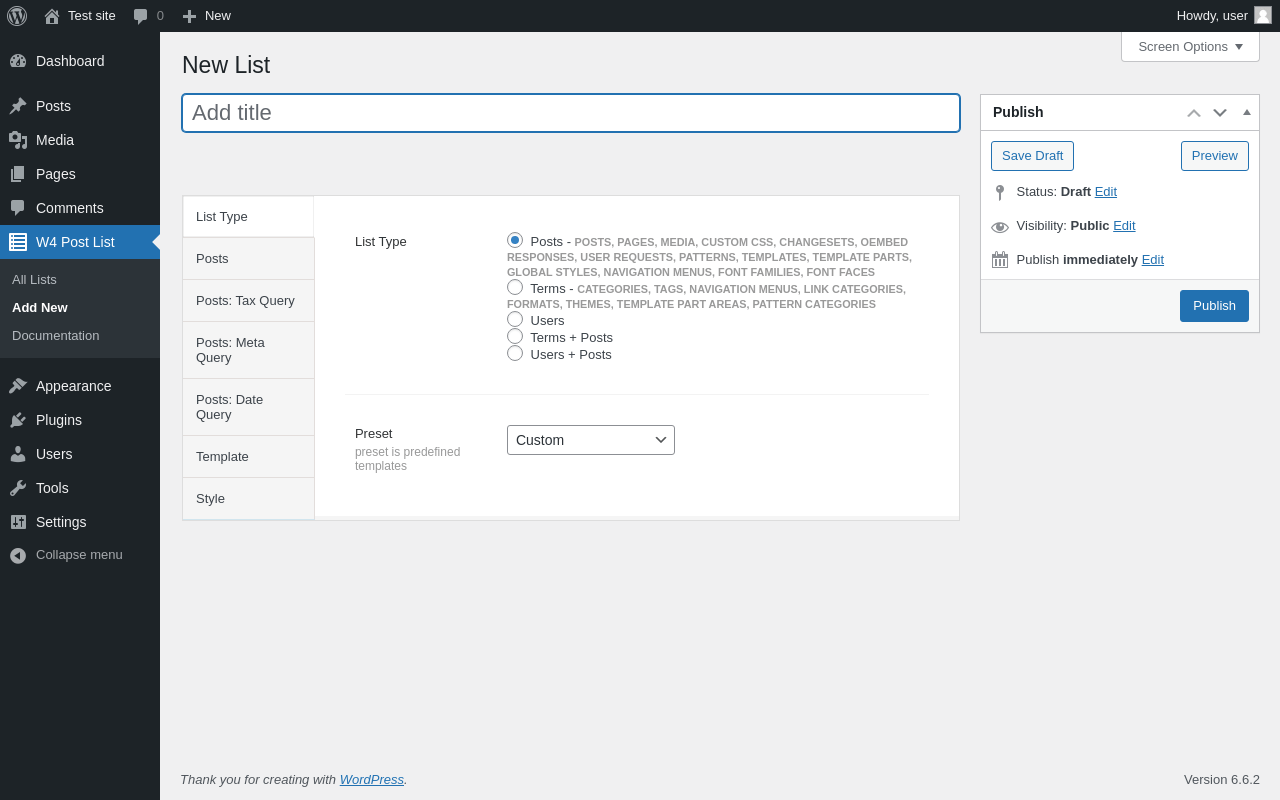
Task: Choose the Users list type radio
Action: point(515,319)
